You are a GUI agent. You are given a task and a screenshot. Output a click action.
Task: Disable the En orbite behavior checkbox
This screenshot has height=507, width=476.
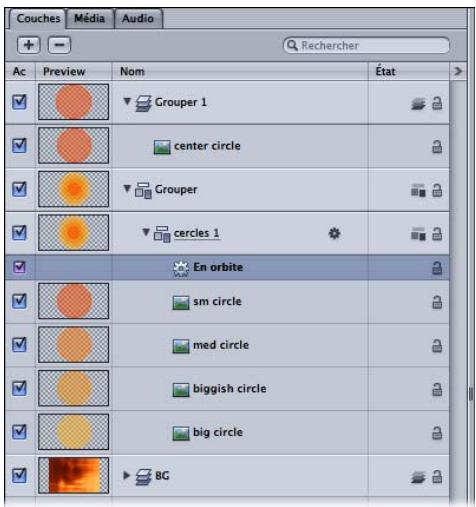[19, 267]
